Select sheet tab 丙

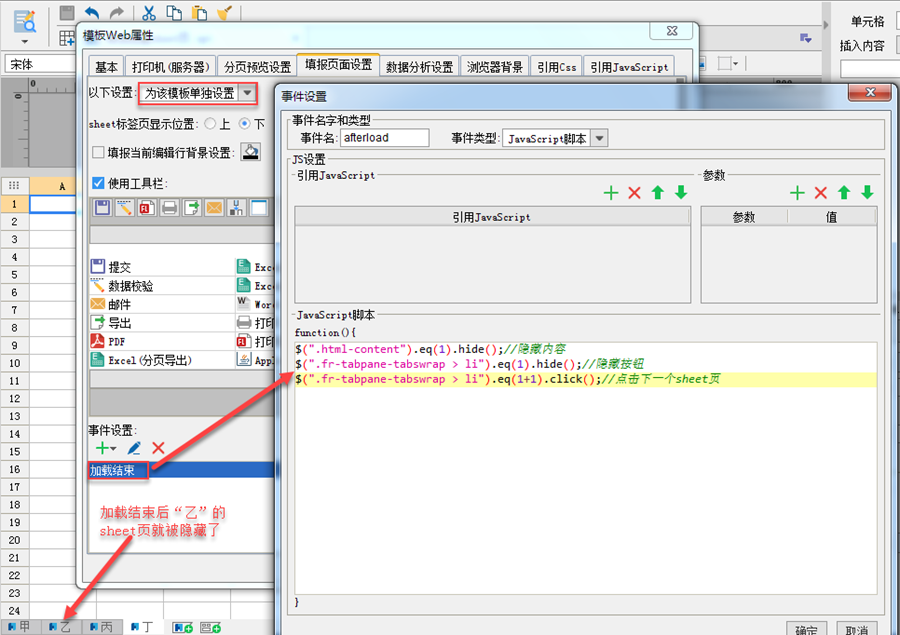(102, 627)
